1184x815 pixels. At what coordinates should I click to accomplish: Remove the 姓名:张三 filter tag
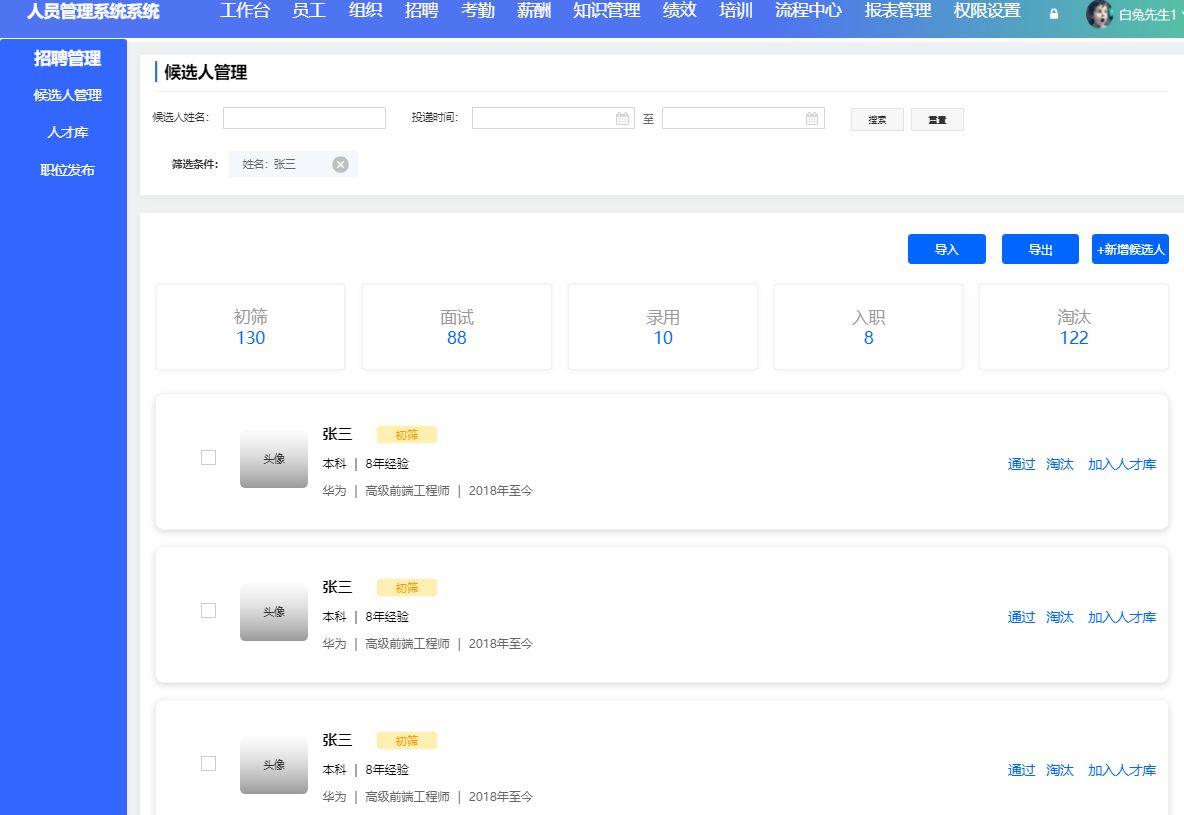tap(340, 163)
